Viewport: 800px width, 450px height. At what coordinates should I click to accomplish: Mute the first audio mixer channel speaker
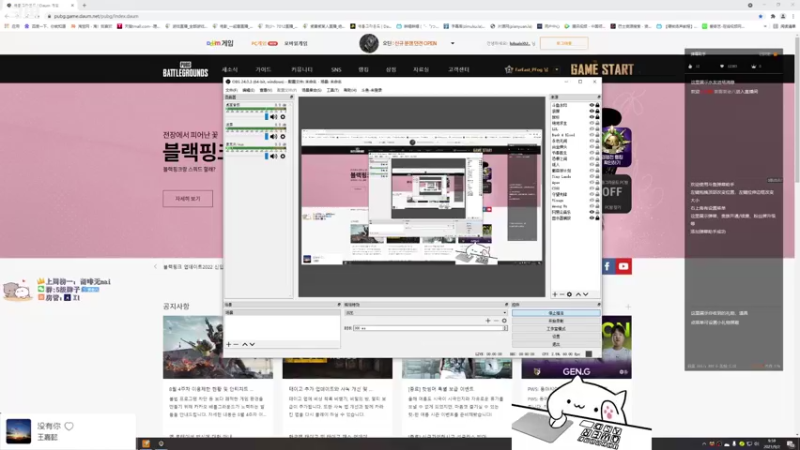273,117
